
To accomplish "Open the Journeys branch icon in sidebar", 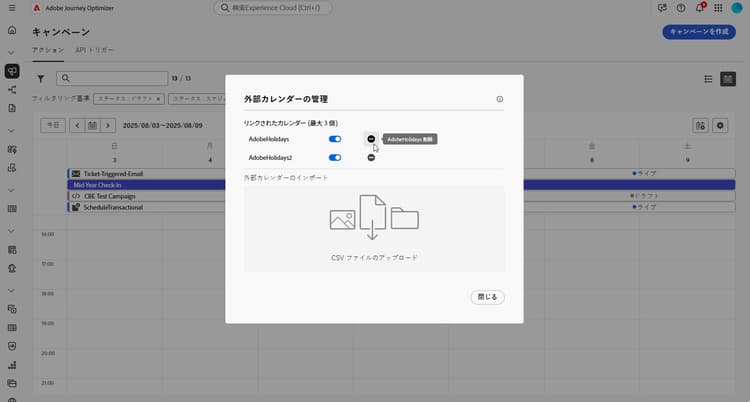I will click(x=12, y=89).
